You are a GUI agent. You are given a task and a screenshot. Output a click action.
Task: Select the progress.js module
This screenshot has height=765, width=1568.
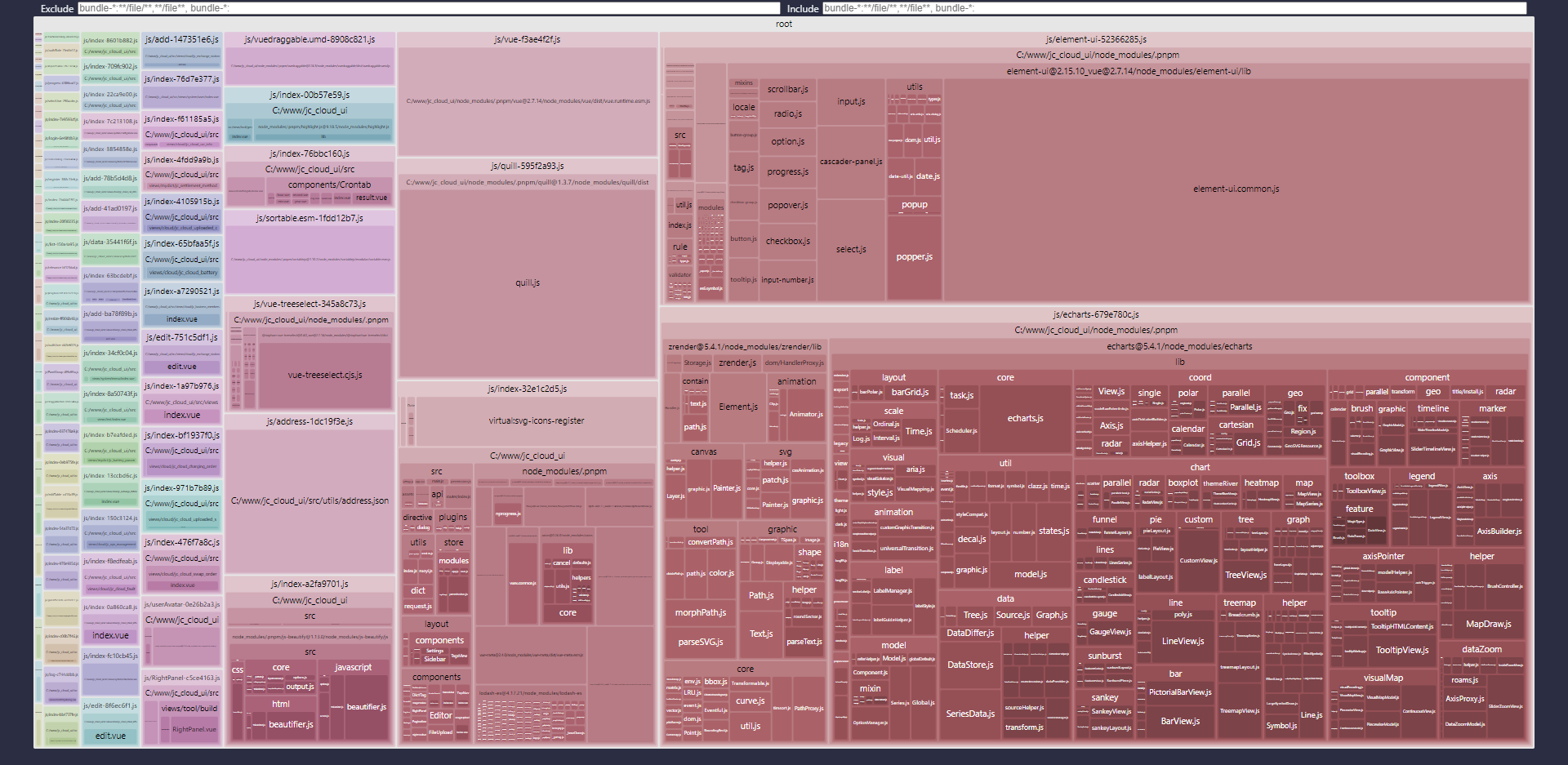pyautogui.click(x=788, y=172)
